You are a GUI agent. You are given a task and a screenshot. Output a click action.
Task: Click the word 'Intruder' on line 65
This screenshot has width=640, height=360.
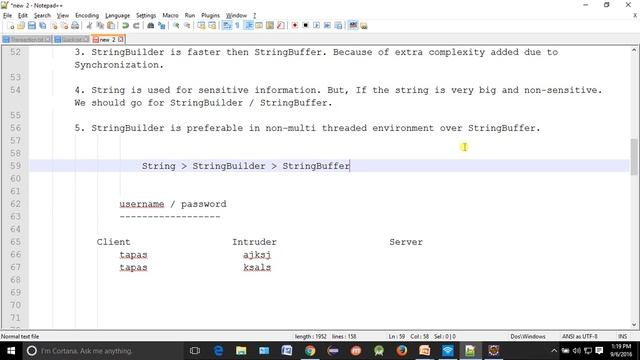(254, 242)
